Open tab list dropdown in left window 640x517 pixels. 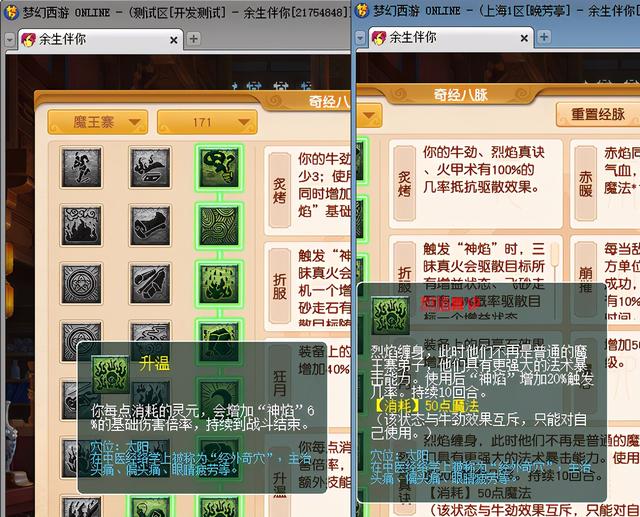pyautogui.click(x=9, y=40)
